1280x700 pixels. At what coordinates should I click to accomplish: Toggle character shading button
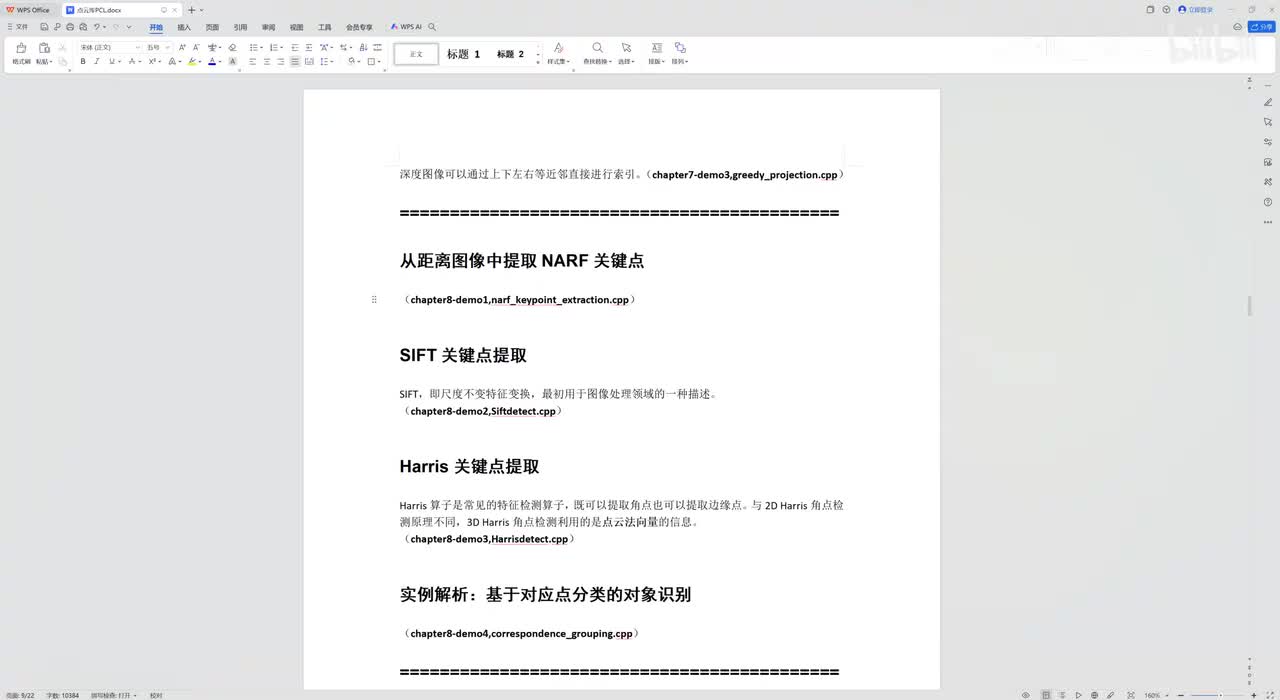pyautogui.click(x=233, y=61)
